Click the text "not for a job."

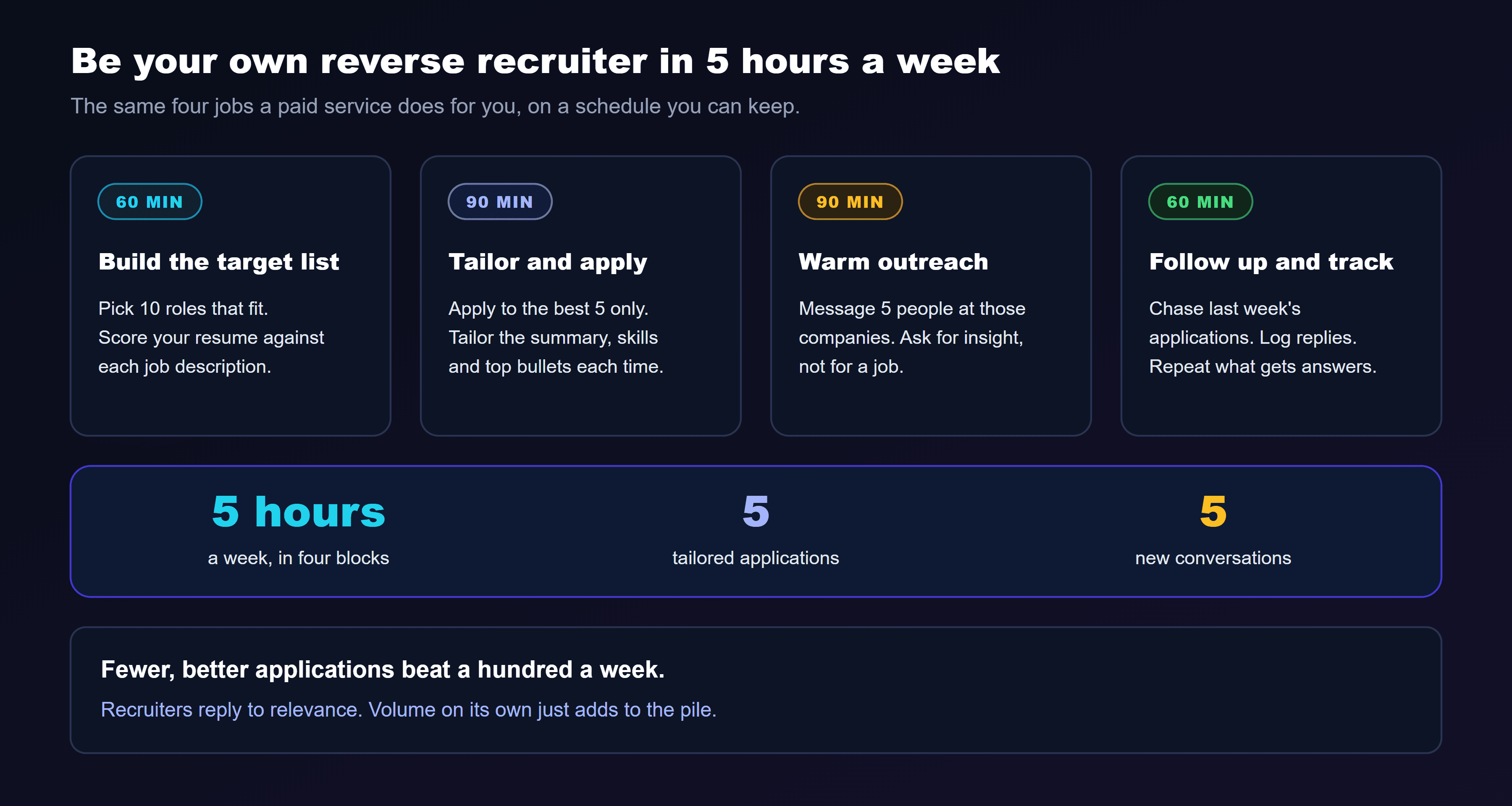tap(850, 366)
